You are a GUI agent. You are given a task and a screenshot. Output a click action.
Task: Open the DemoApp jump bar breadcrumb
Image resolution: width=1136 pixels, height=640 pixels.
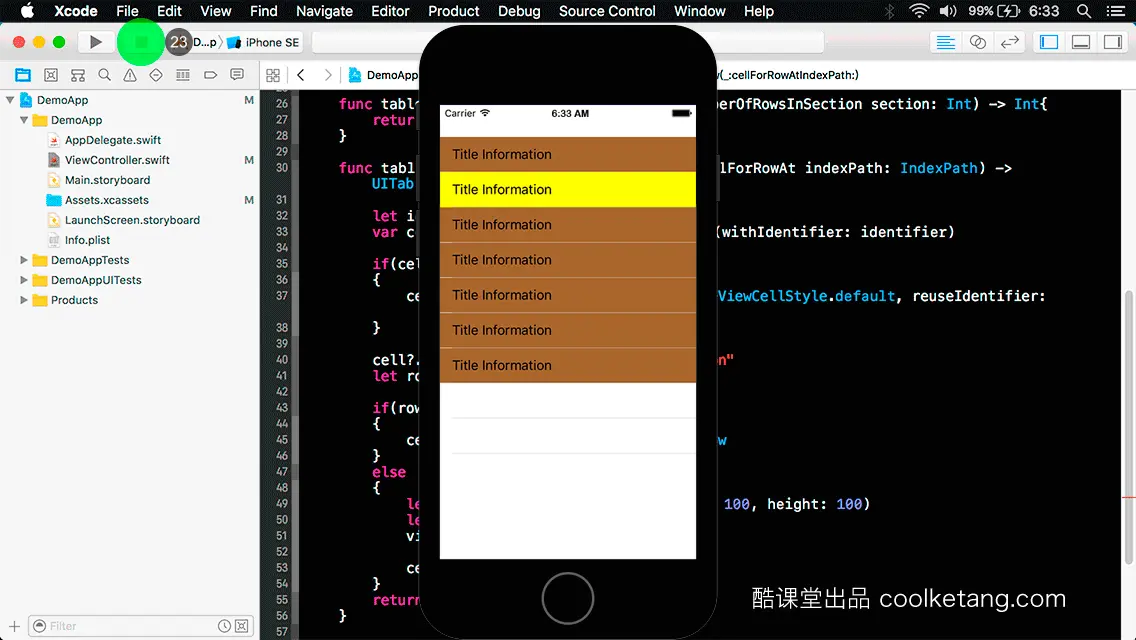383,75
